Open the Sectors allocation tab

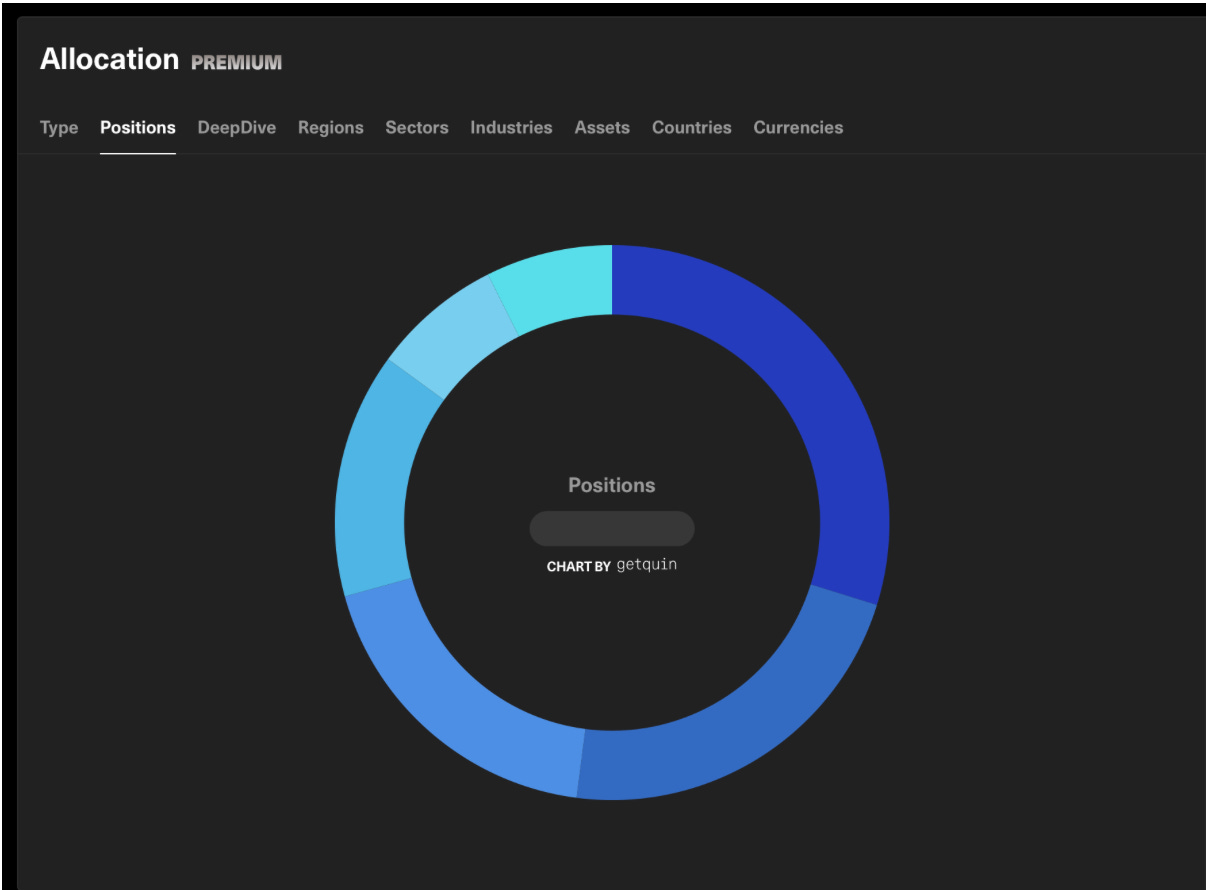417,128
